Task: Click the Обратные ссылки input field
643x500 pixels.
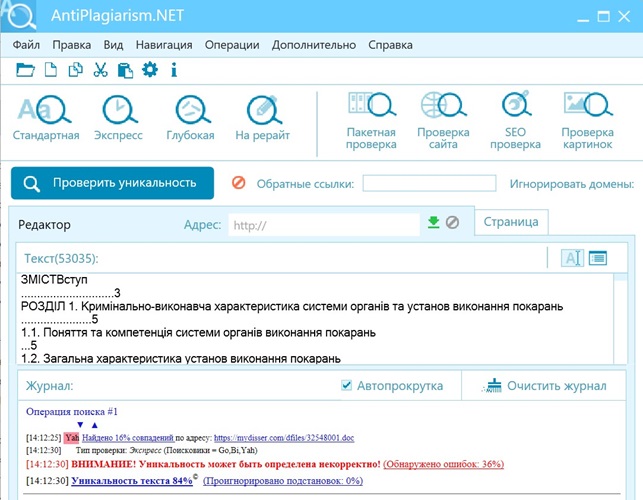Action: (429, 183)
